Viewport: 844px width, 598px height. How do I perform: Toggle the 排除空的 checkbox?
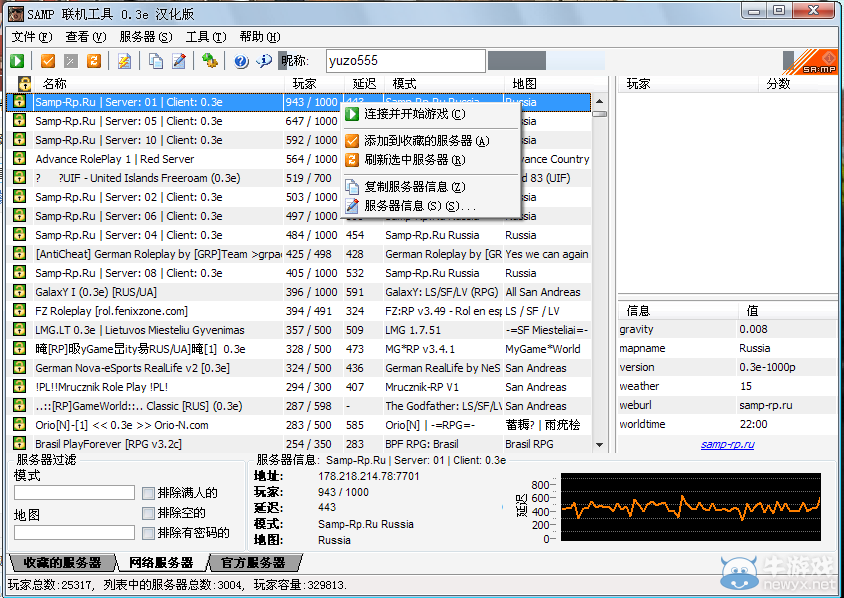148,513
